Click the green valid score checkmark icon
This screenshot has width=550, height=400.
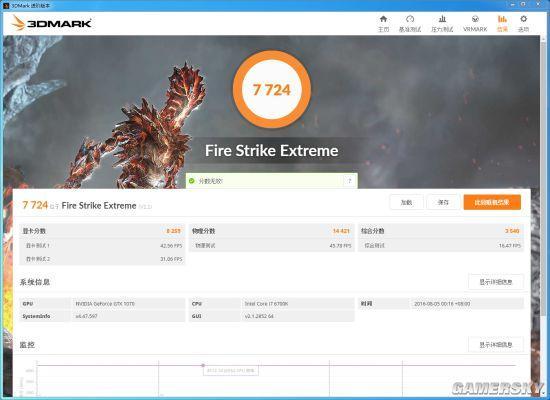[x=192, y=181]
